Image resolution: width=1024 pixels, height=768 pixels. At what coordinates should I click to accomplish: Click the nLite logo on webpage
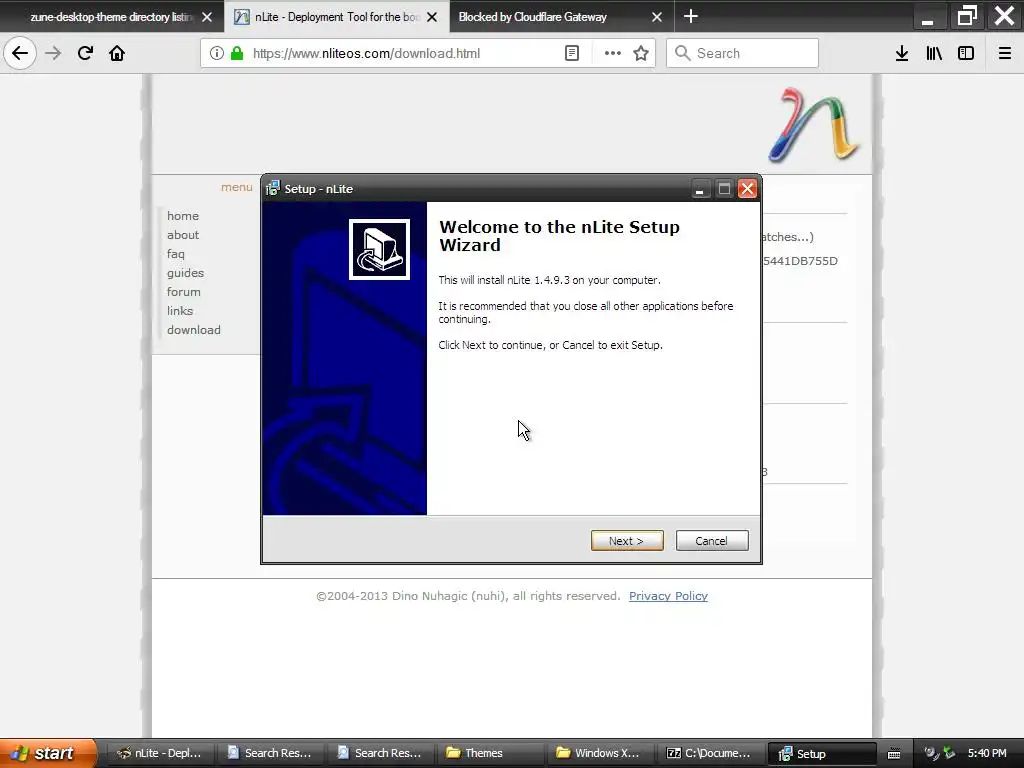tap(814, 125)
